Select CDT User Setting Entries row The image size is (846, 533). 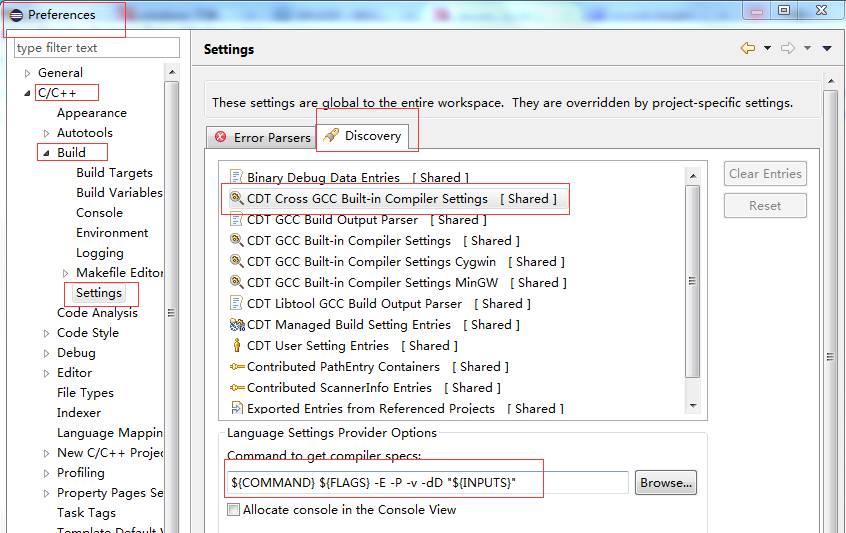[344, 345]
